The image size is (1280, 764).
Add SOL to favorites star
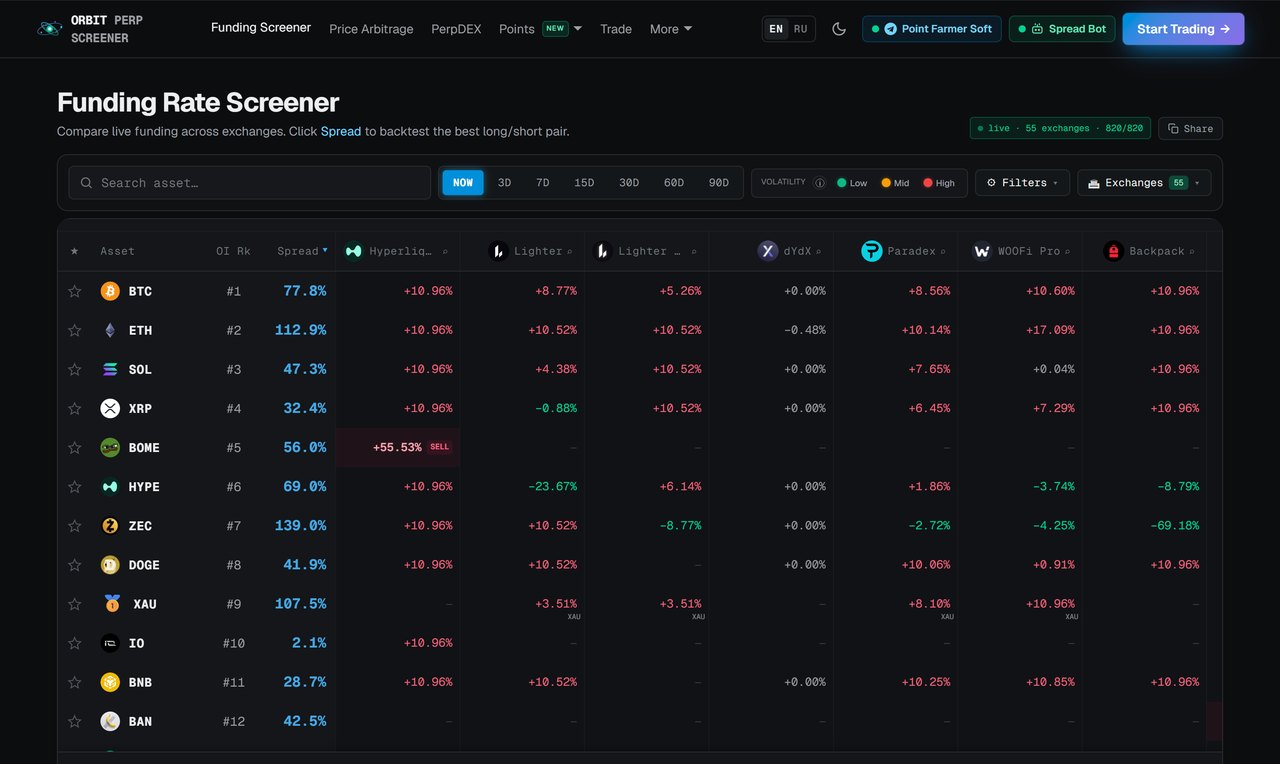pyautogui.click(x=74, y=369)
